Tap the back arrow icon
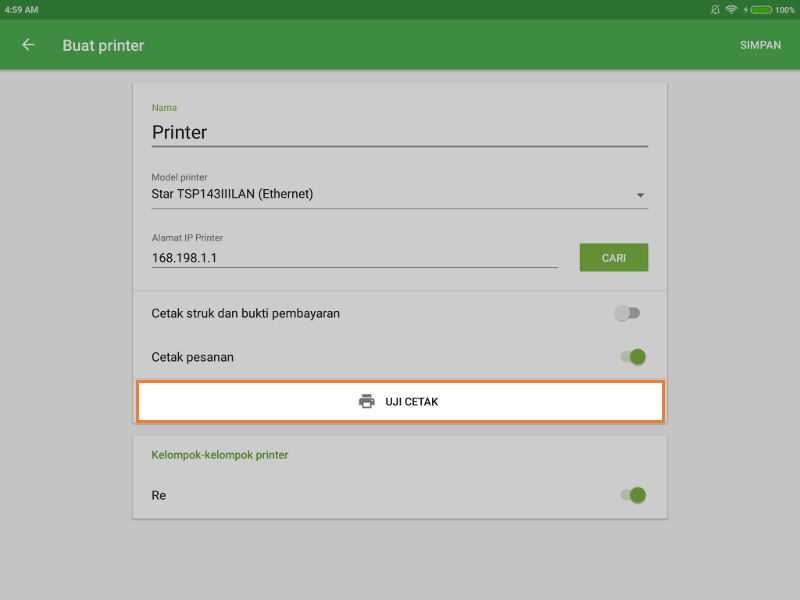Viewport: 800px width, 600px height. 28,45
